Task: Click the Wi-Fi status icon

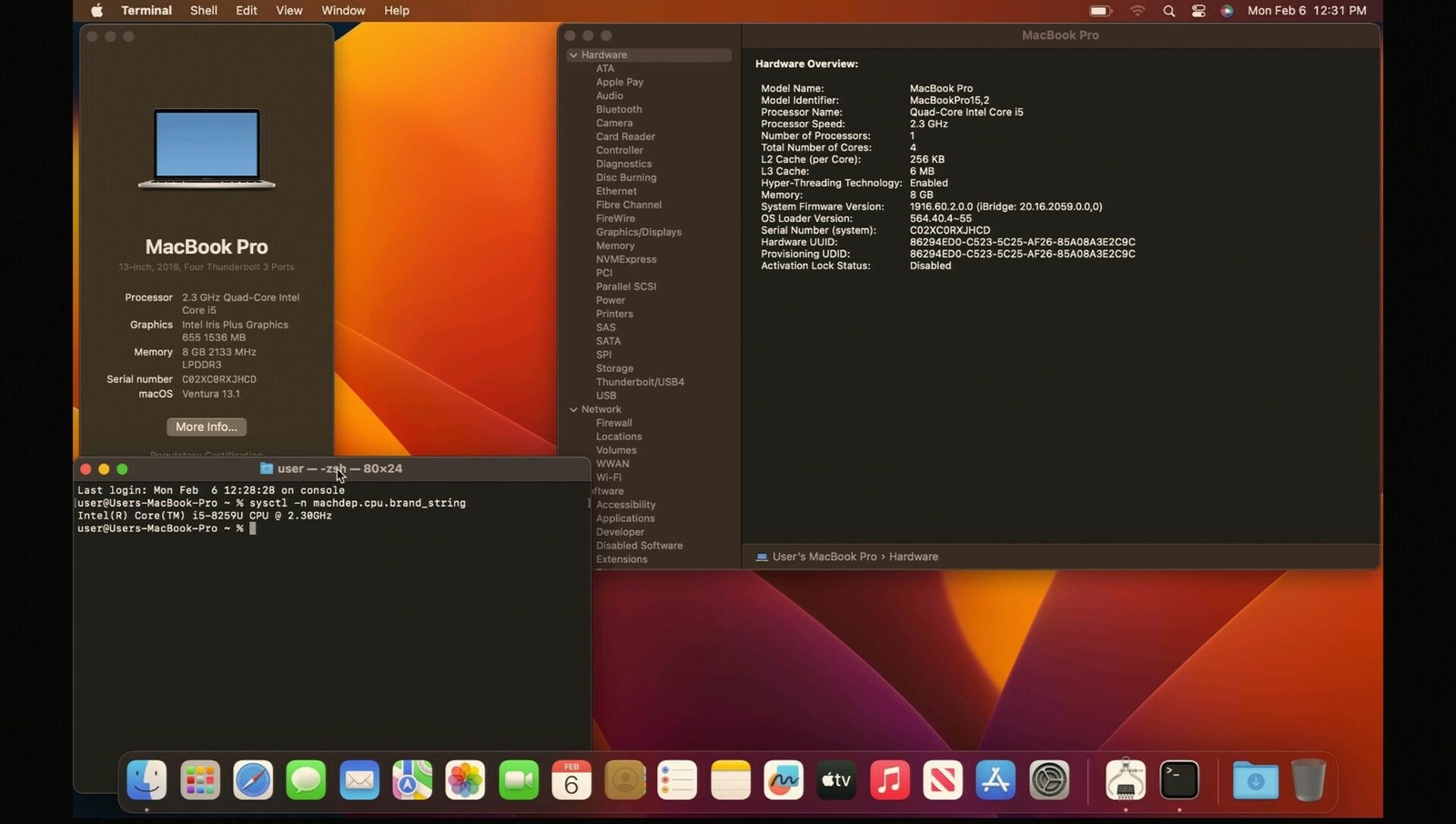Action: click(1137, 11)
